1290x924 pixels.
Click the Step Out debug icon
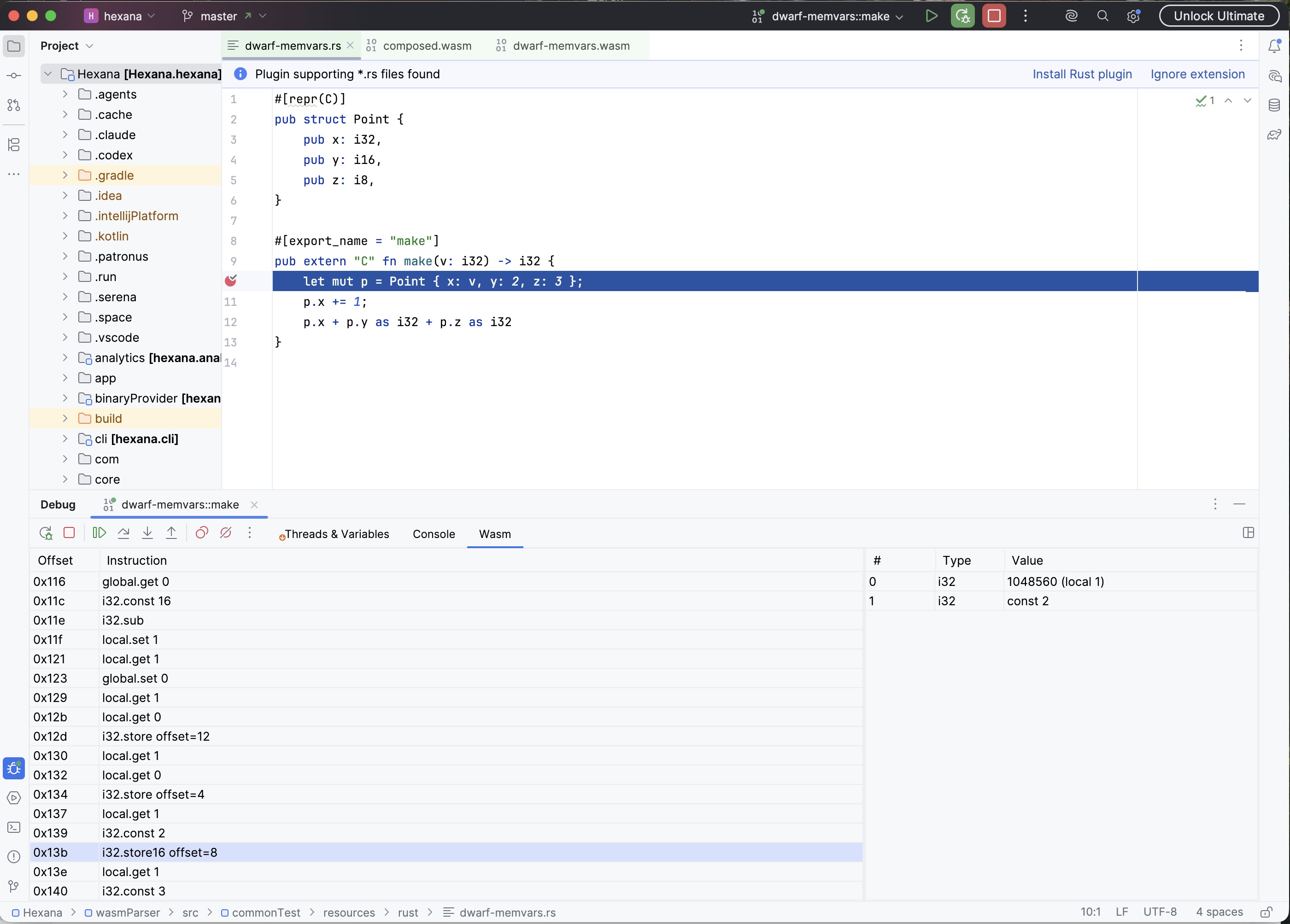coord(171,533)
